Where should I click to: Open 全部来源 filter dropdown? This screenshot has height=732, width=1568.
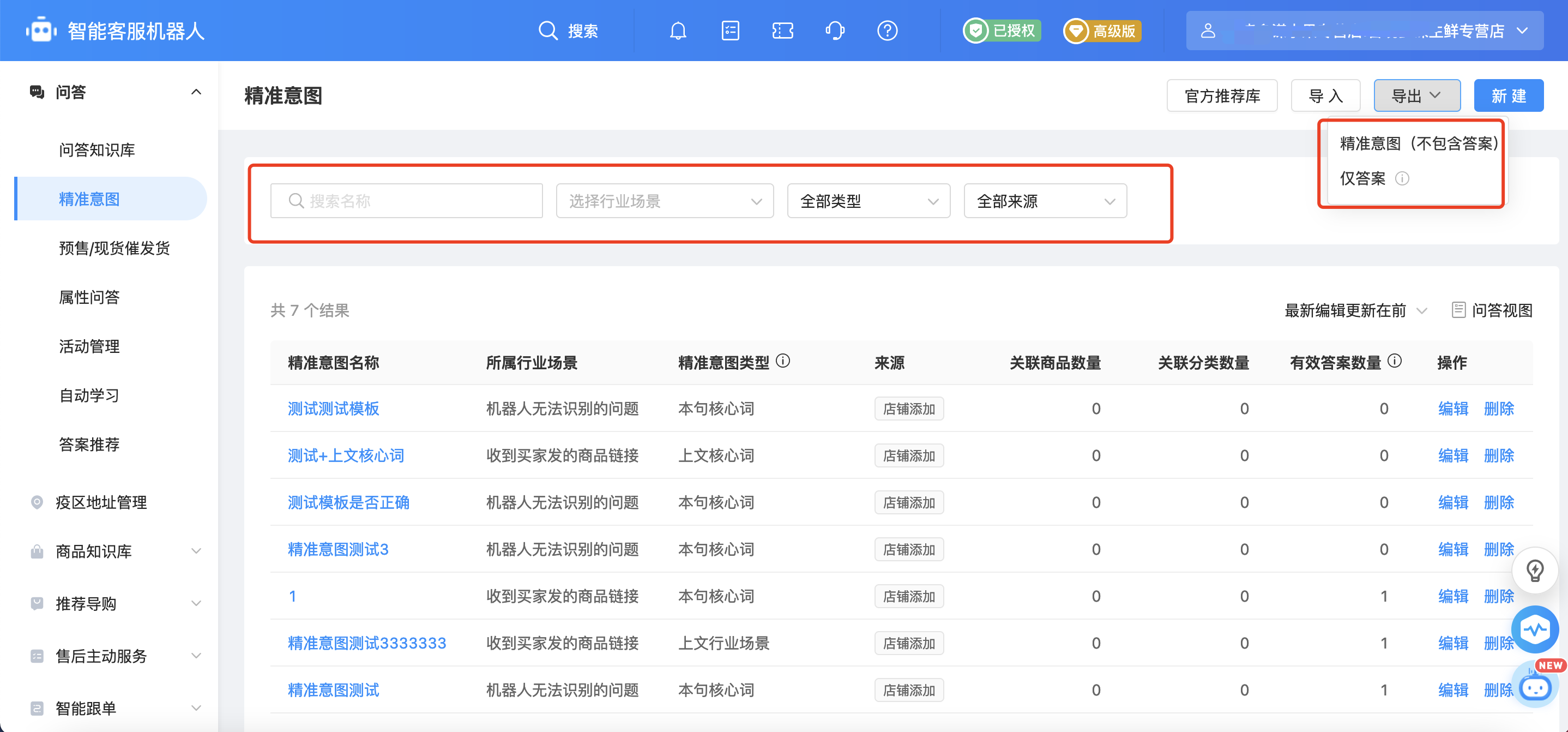coord(1045,201)
